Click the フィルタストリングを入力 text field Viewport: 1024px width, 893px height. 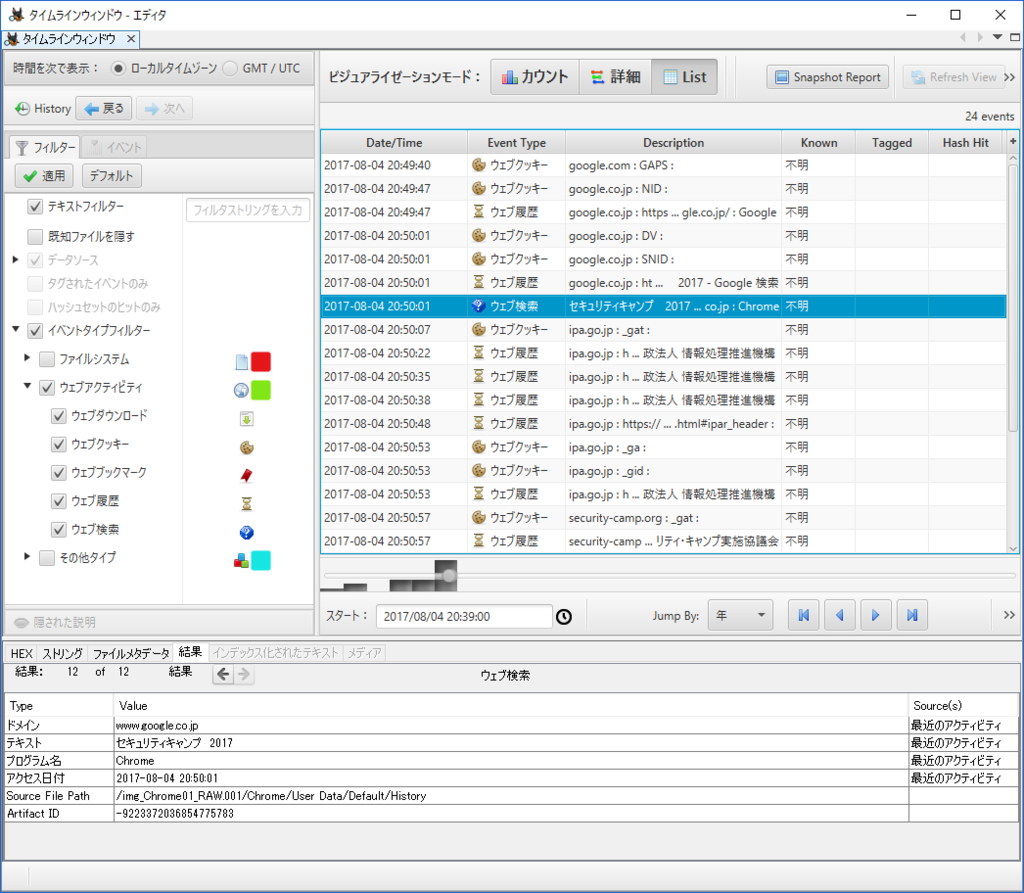[248, 210]
